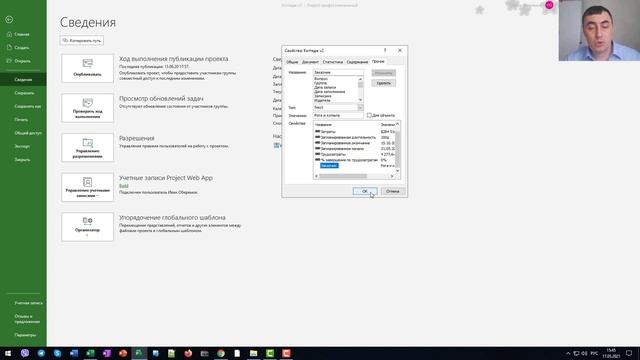This screenshot has width=640, height=360.
Task: Open PowerPoint from the taskbar
Action: click(123, 353)
